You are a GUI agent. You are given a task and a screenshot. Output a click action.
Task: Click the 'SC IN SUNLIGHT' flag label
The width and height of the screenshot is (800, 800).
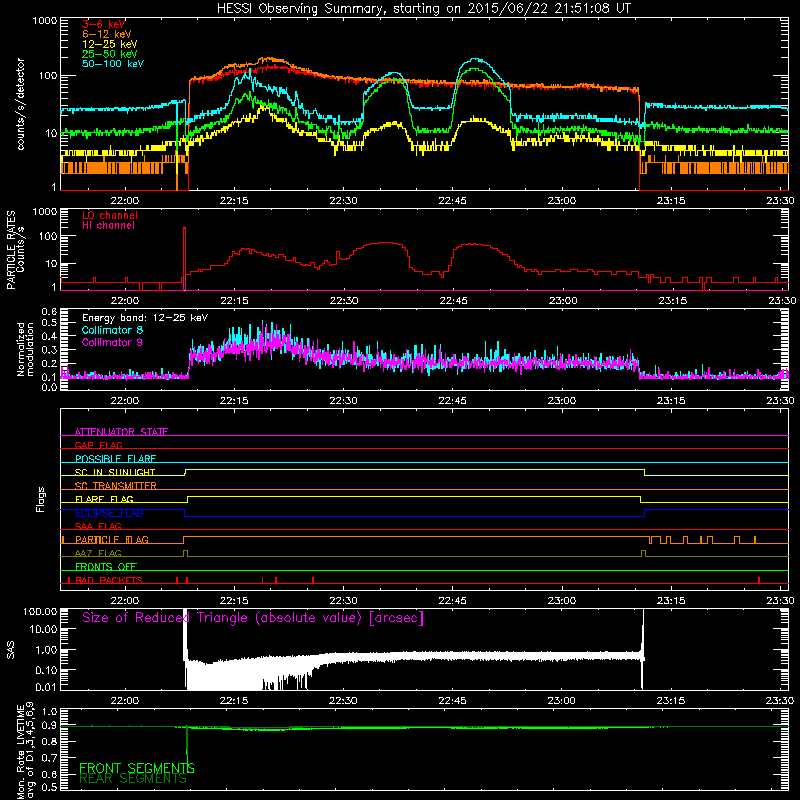tap(115, 472)
